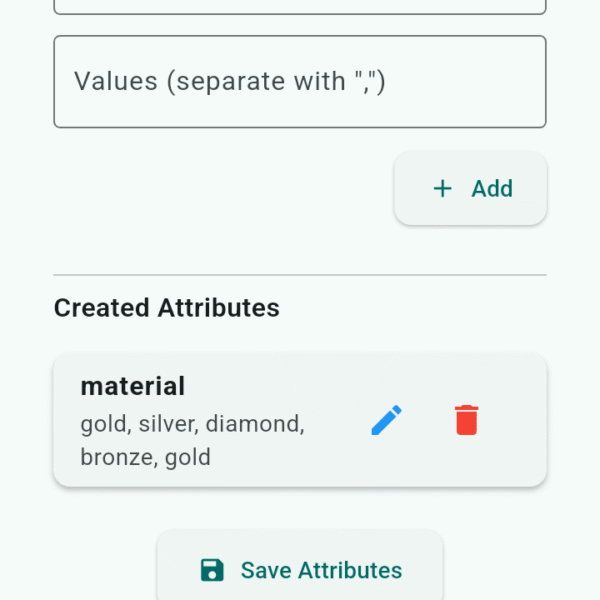Remove material via the red bin icon
This screenshot has height=600, width=600.
466,420
